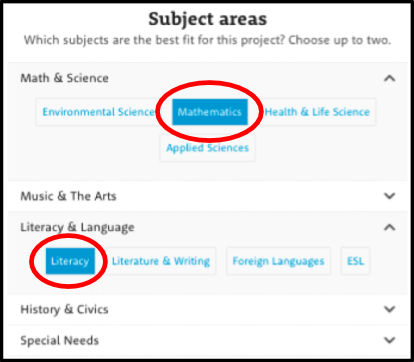Image resolution: width=414 pixels, height=362 pixels.
Task: Click the Subject areas heading
Action: (x=207, y=19)
